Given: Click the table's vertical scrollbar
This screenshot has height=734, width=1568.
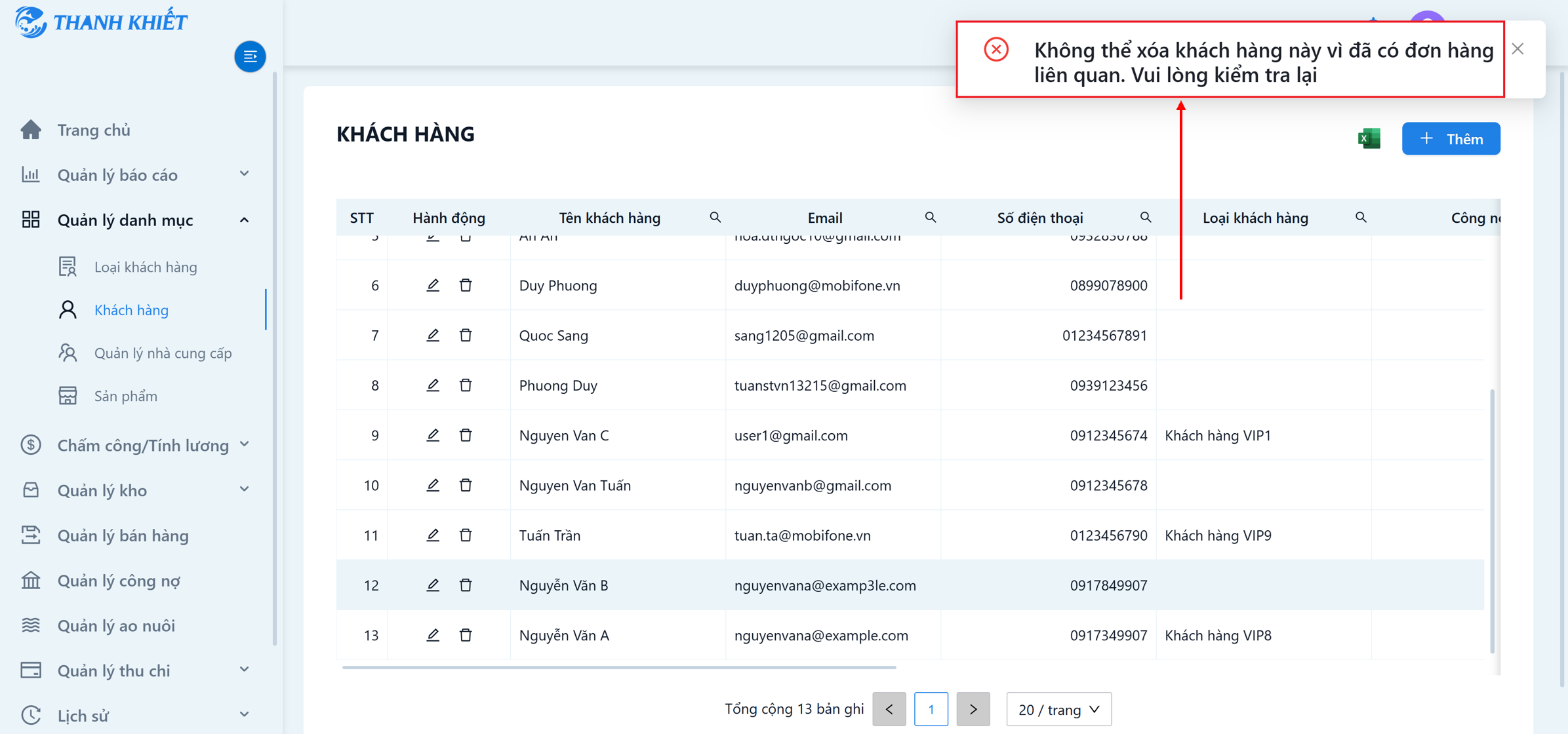Looking at the screenshot, I should pos(1493,521).
